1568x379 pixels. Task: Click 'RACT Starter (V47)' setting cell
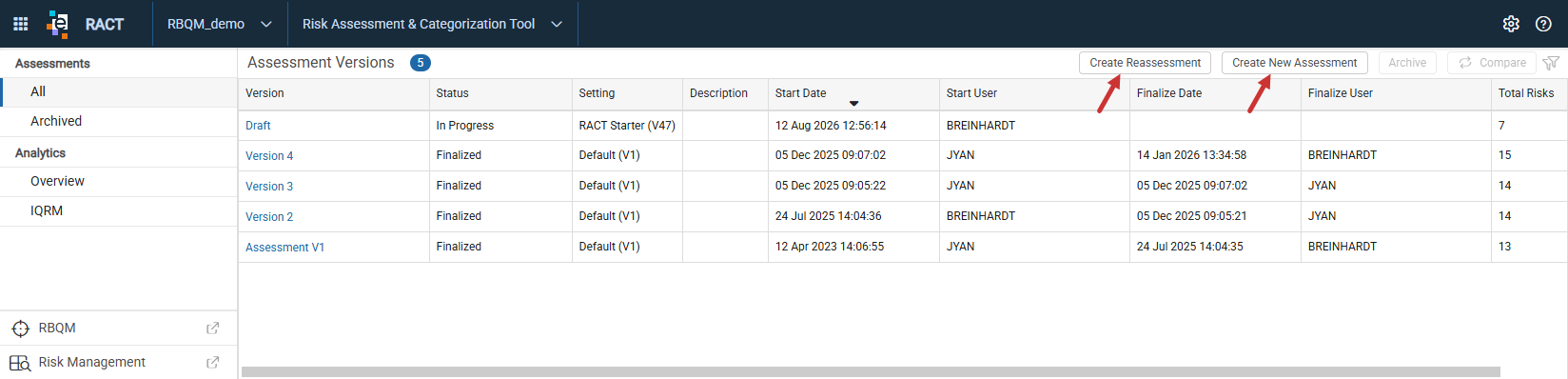pyautogui.click(x=627, y=126)
